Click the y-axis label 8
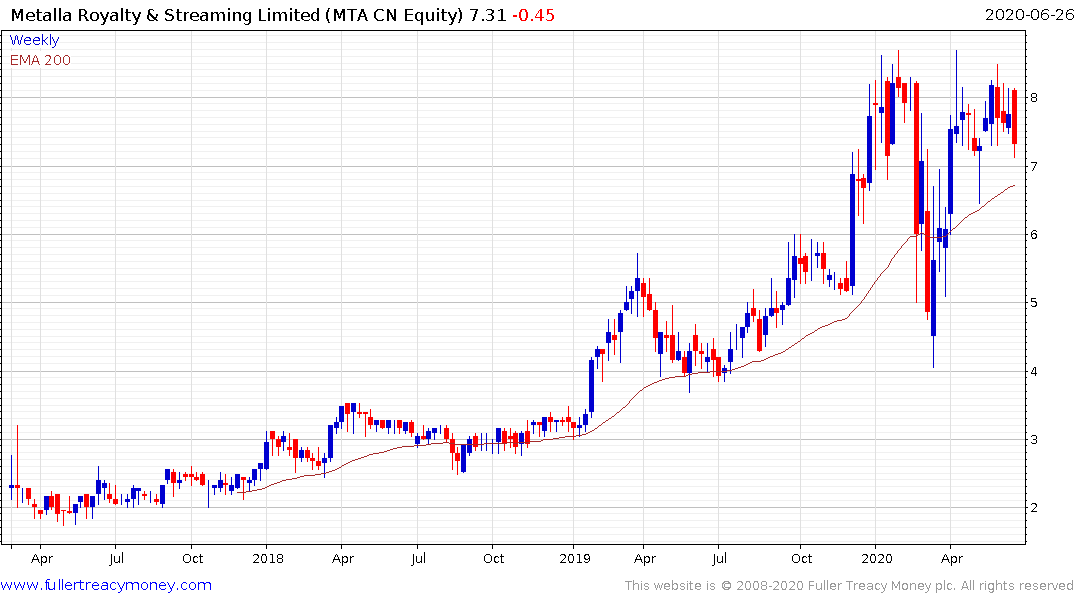This screenshot has width=1075, height=600. click(x=1033, y=97)
